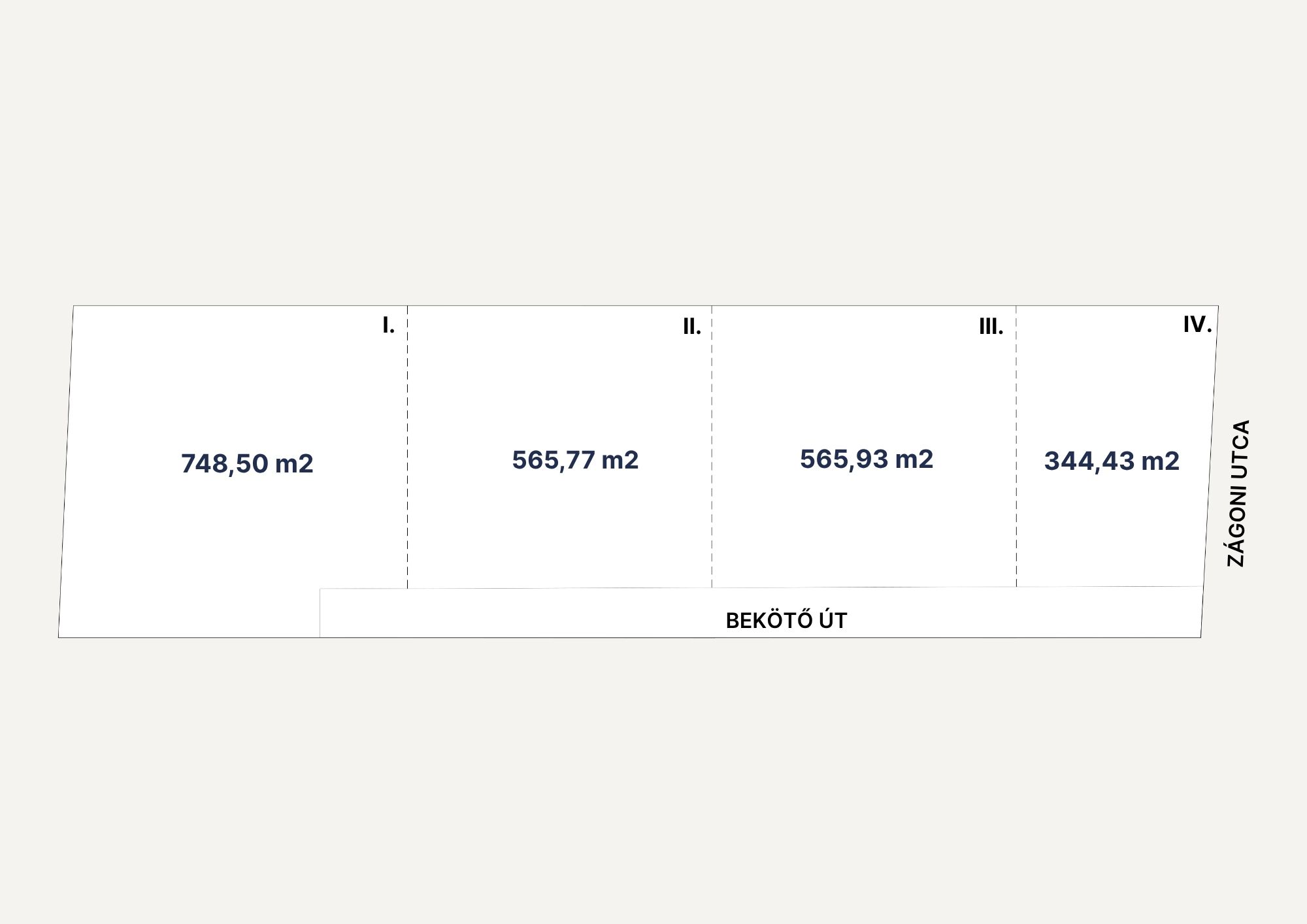Image resolution: width=1307 pixels, height=924 pixels.
Task: Click the 565,93 m2 area text
Action: tap(867, 459)
